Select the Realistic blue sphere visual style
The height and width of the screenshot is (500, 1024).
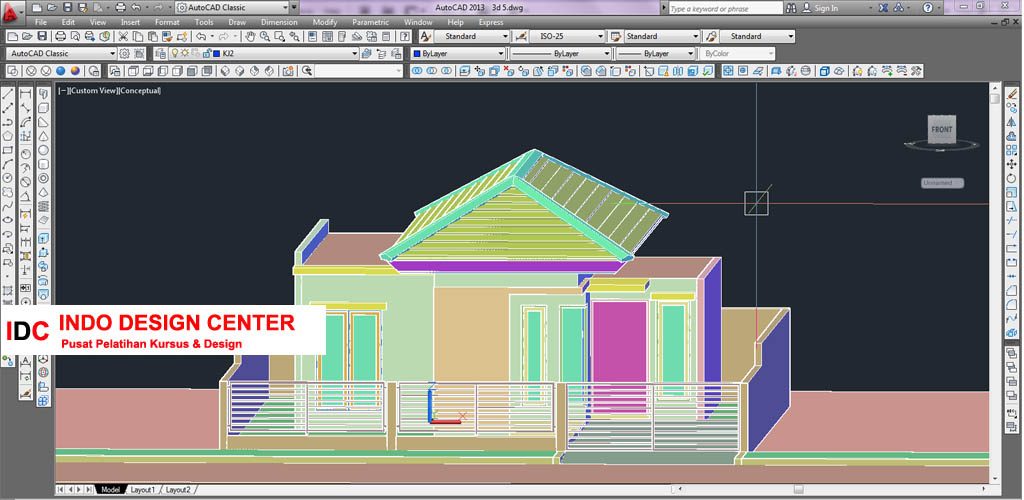(x=61, y=70)
